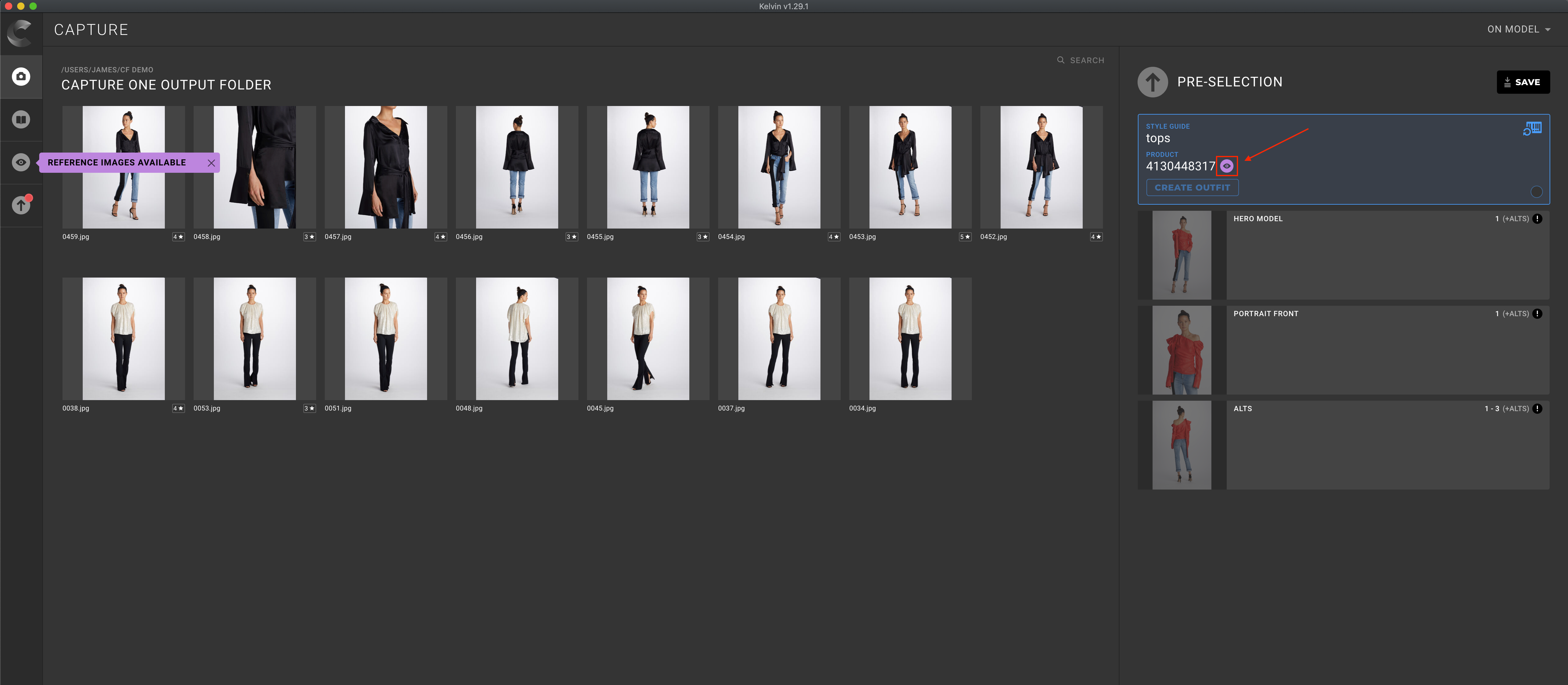Click the 4-star rating on 0452.jpg
Screen dimensions: 1568x685
tap(1096, 237)
